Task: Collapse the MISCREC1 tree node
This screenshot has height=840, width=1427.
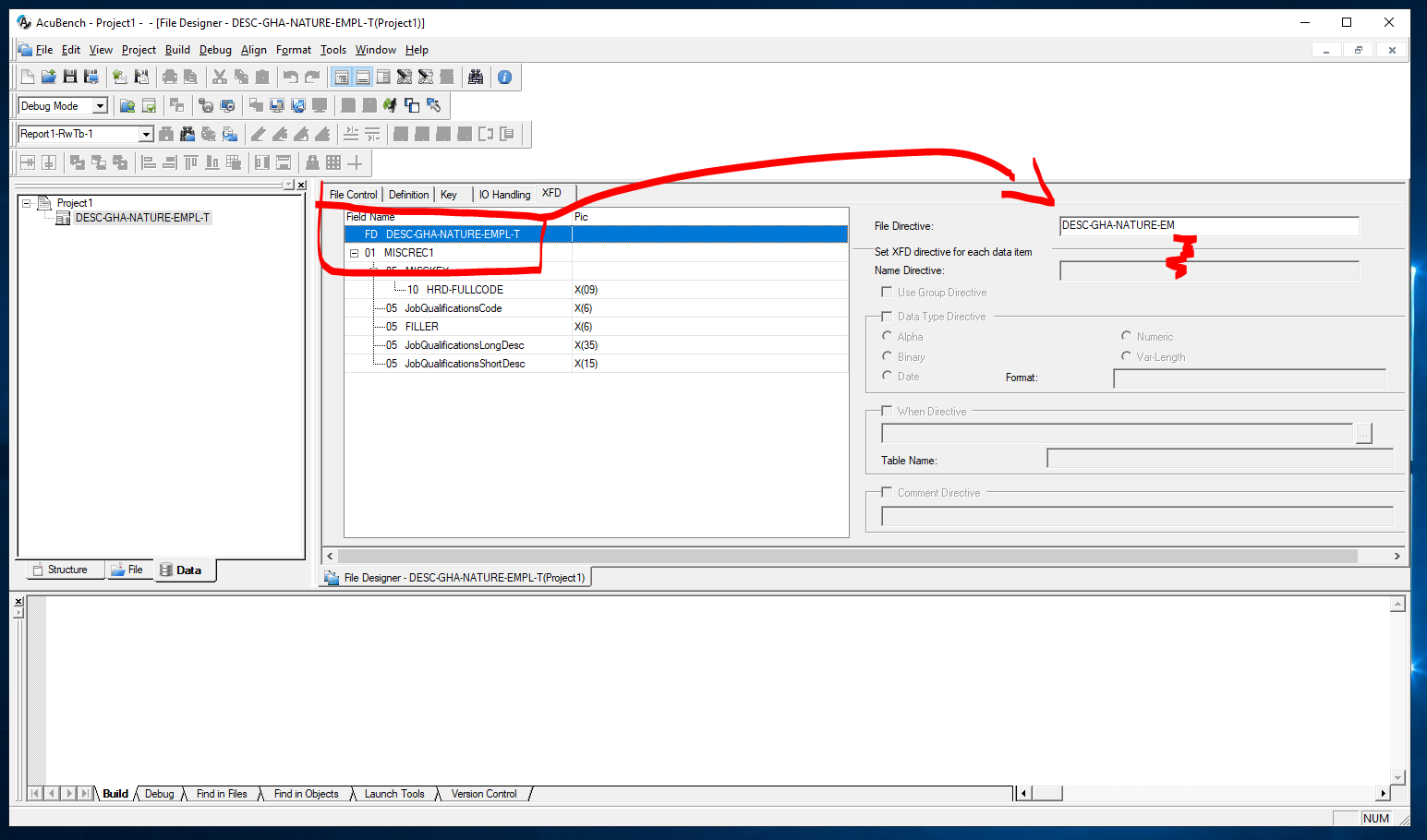Action: click(354, 252)
